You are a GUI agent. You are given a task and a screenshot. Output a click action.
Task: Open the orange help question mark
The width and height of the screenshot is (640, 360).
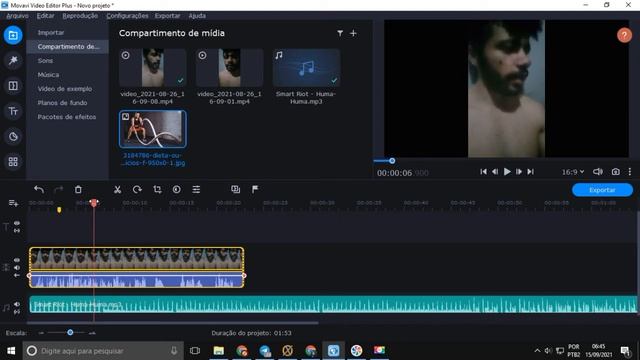point(624,35)
